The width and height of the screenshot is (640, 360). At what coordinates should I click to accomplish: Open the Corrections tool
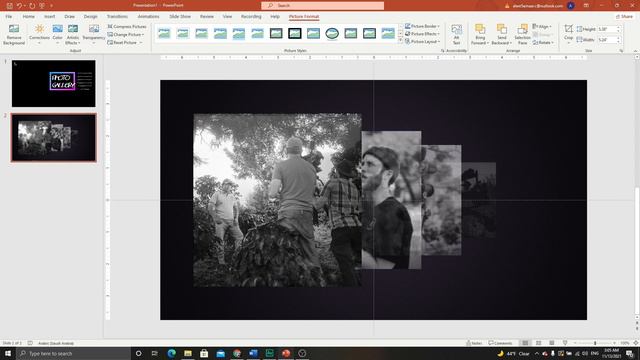[x=39, y=34]
